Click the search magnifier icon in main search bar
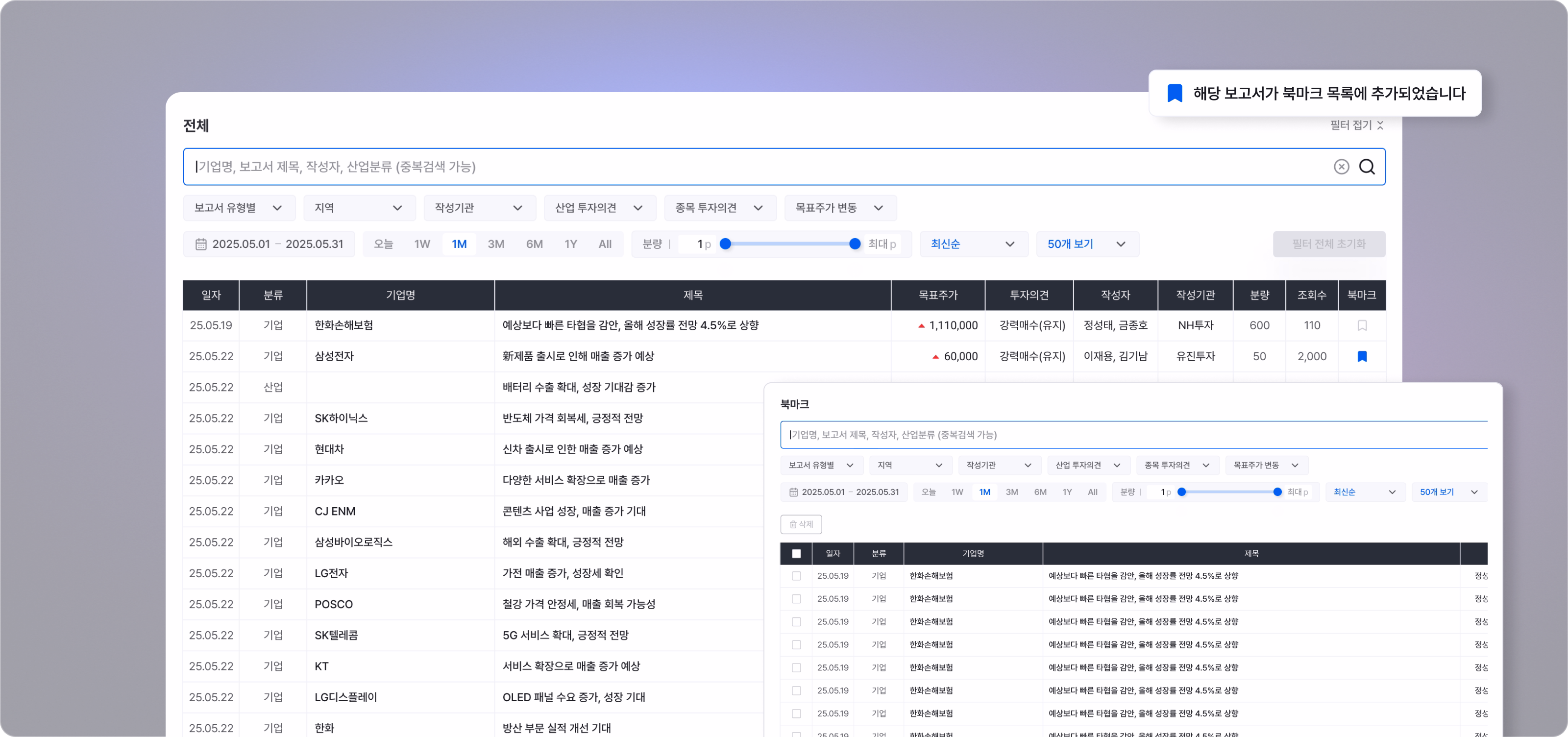The image size is (1568, 737). pyautogui.click(x=1367, y=167)
